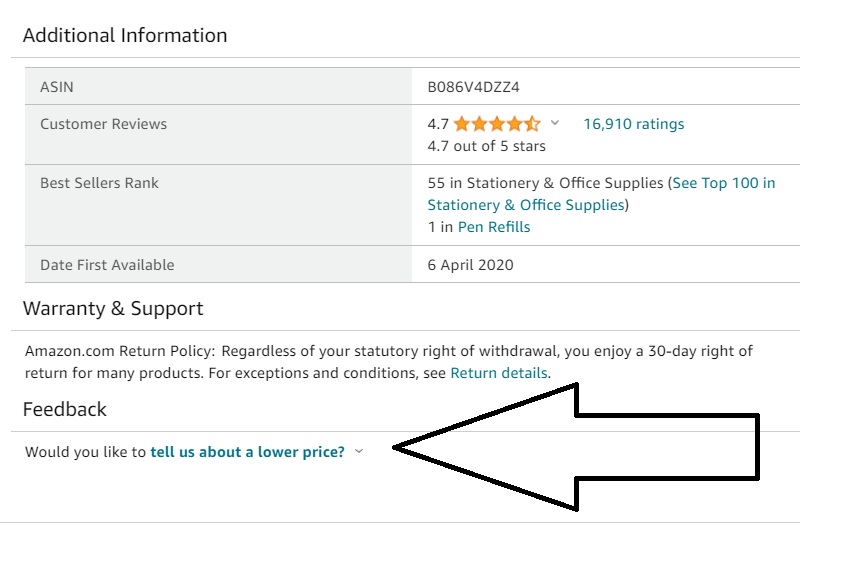
Task: Expand the ratings breakdown chevron beside stars
Action: coord(555,123)
